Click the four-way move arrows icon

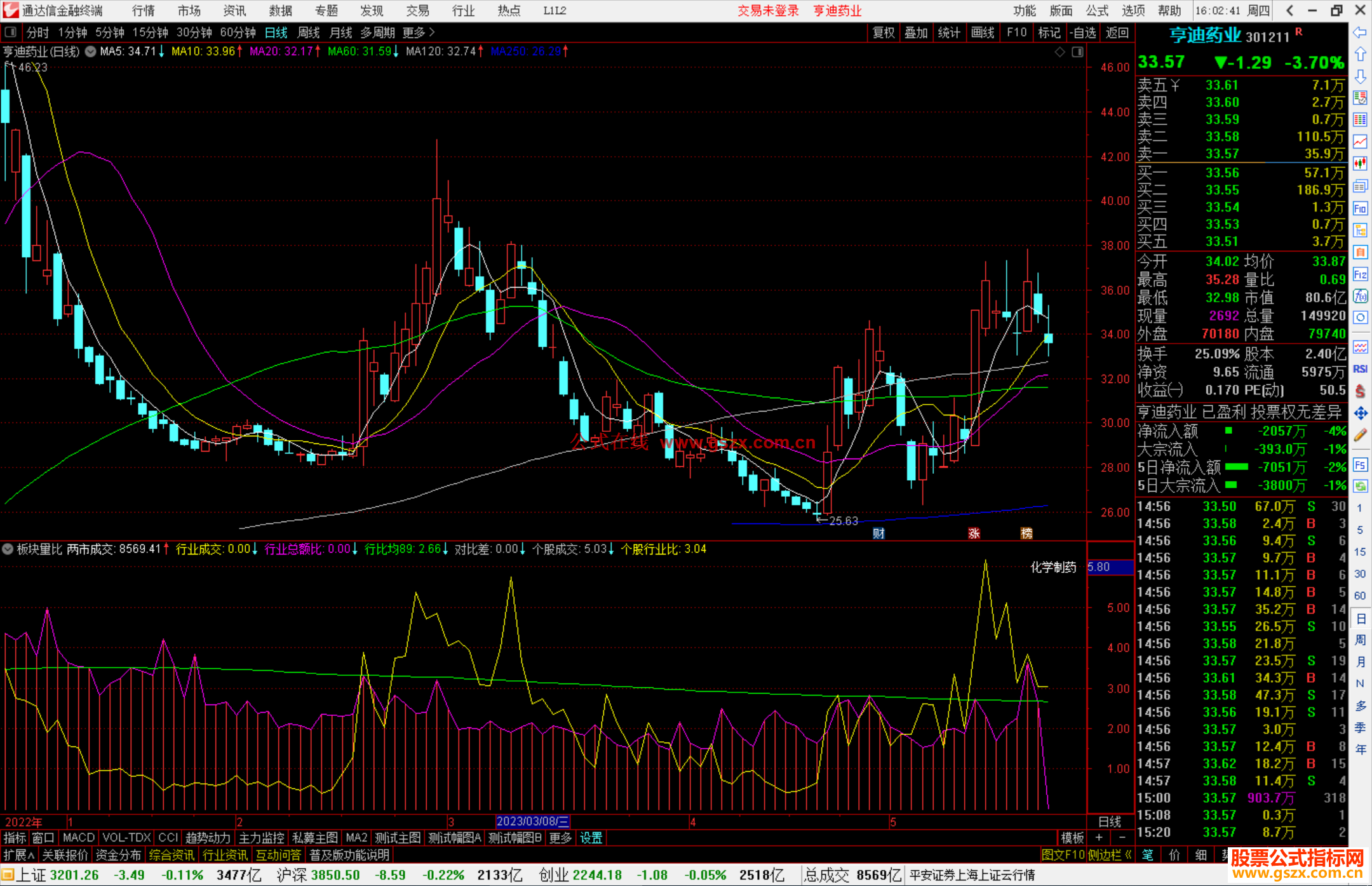[x=1360, y=413]
